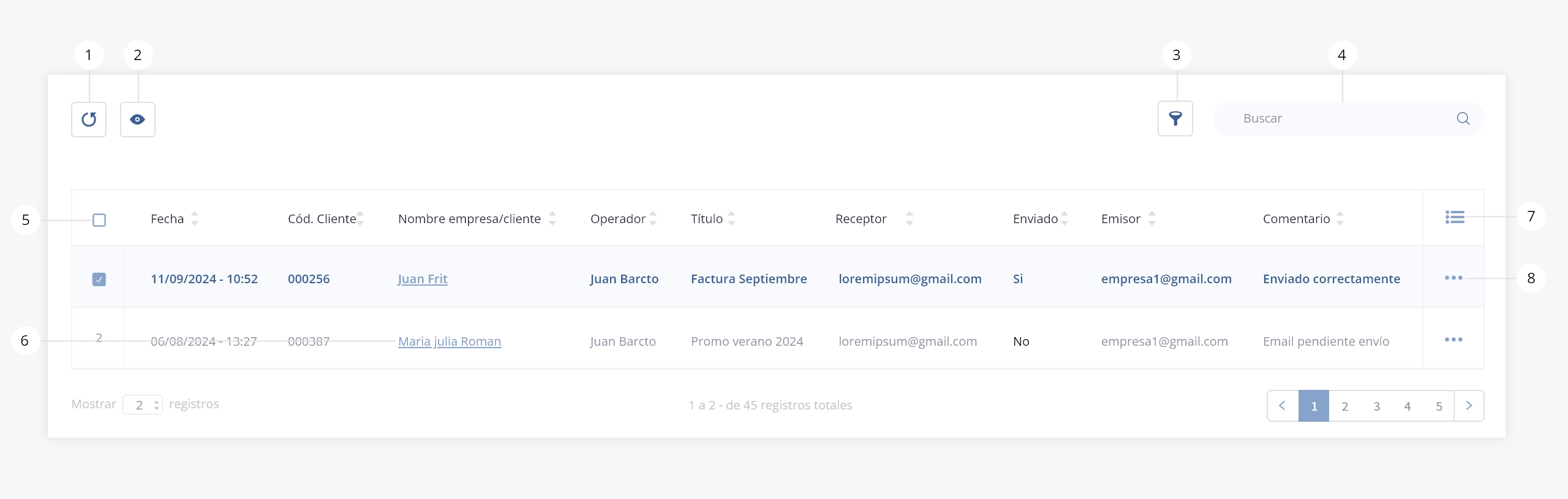
Task: Uncheck the Juan Frit row checkbox
Action: tap(99, 280)
